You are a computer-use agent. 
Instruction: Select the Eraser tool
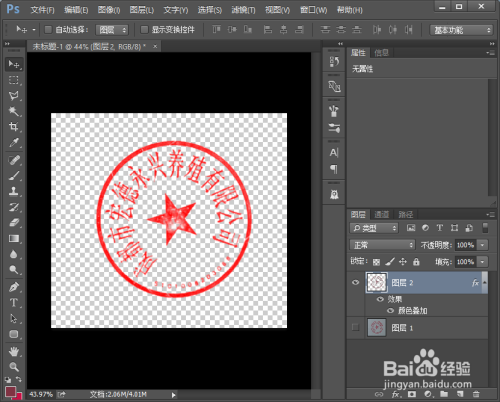tap(14, 222)
